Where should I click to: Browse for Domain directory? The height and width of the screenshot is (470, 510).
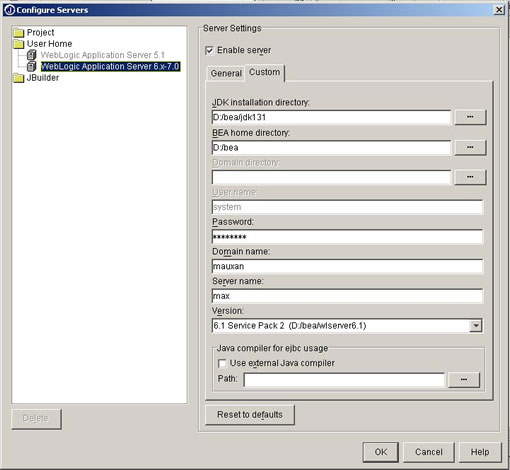470,177
